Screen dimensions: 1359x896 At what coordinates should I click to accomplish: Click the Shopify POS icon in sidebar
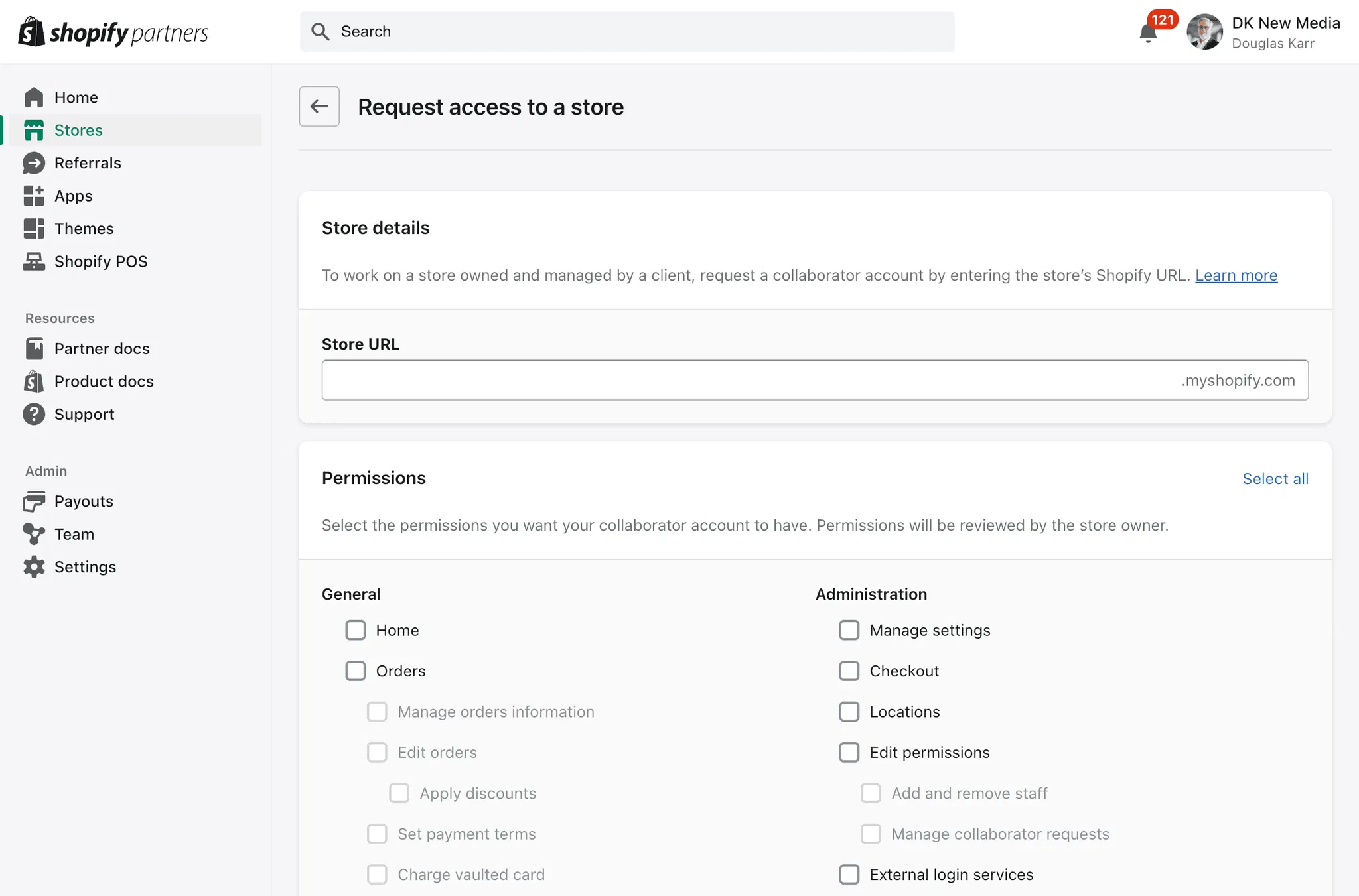[34, 261]
